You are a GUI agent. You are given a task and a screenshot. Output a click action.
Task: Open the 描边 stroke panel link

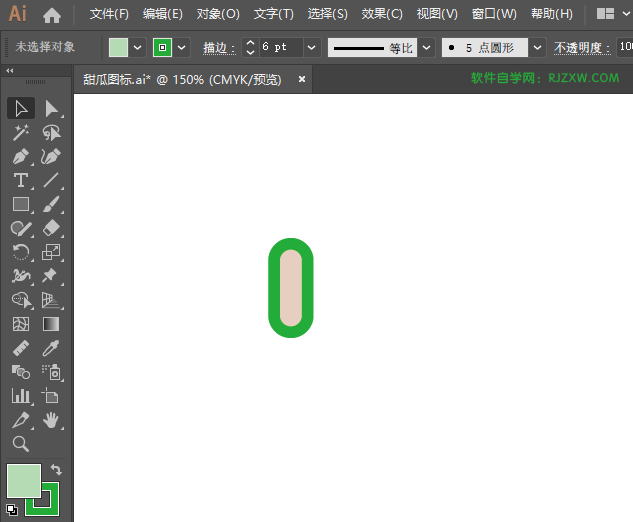[x=219, y=48]
